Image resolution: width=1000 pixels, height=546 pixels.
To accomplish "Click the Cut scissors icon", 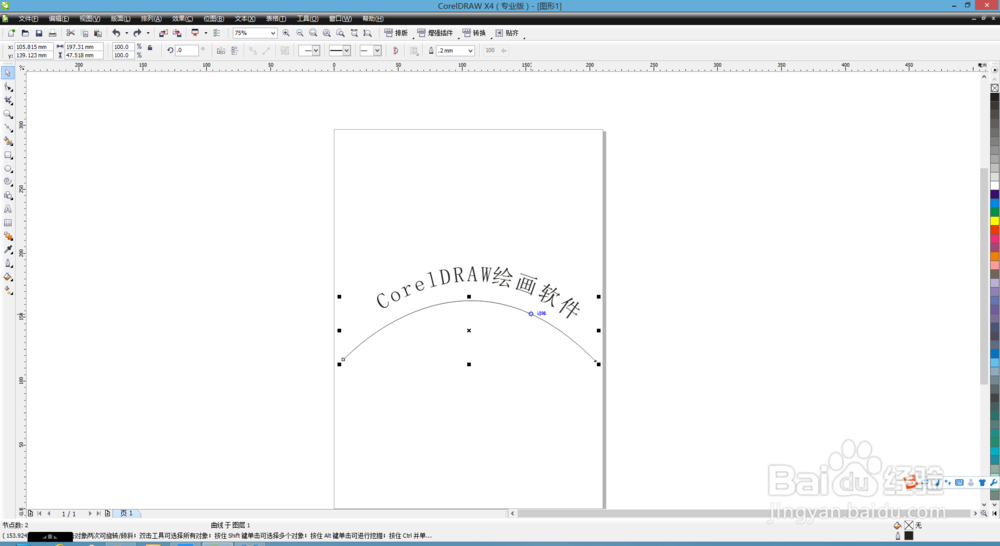I will coord(70,33).
